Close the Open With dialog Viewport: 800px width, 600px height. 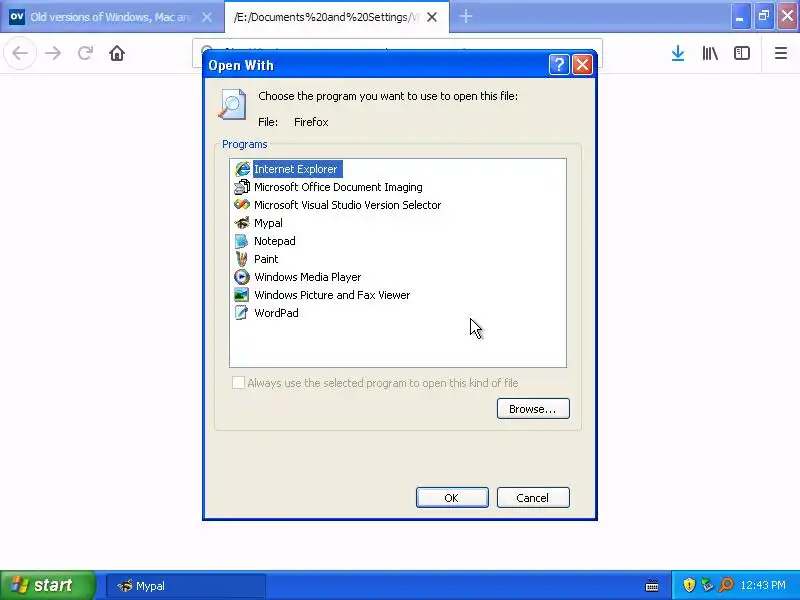583,65
